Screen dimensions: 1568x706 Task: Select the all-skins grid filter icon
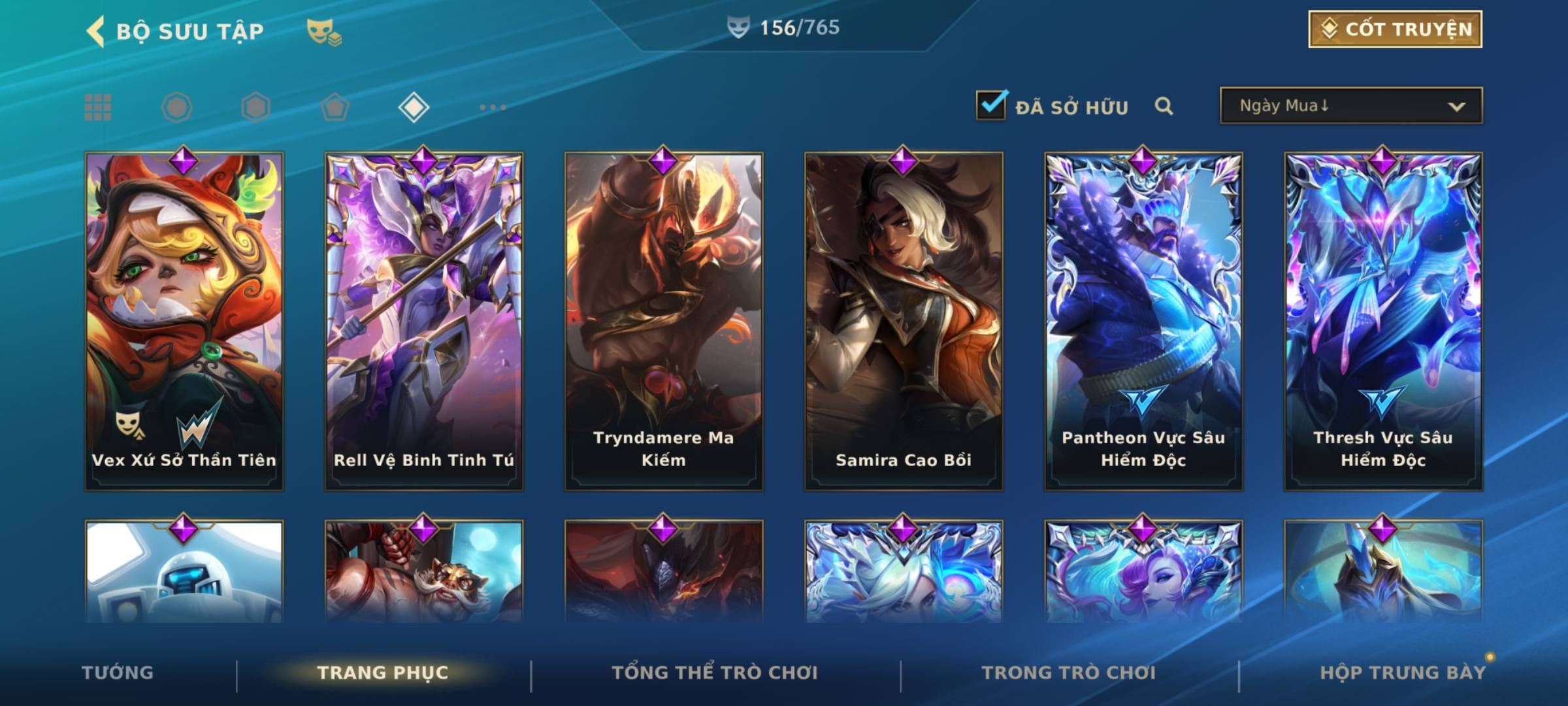[98, 107]
